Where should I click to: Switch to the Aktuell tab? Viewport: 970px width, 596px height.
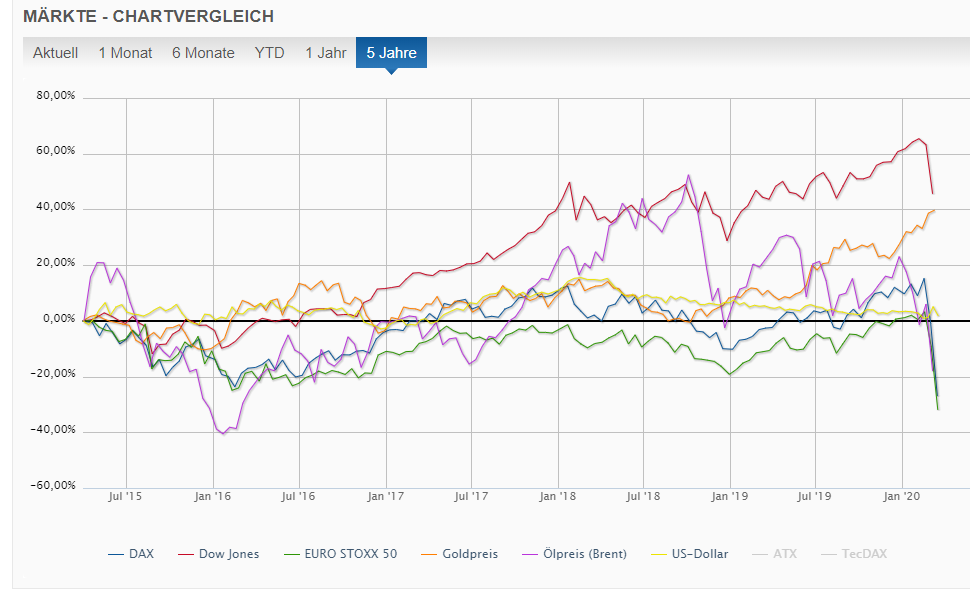click(57, 53)
